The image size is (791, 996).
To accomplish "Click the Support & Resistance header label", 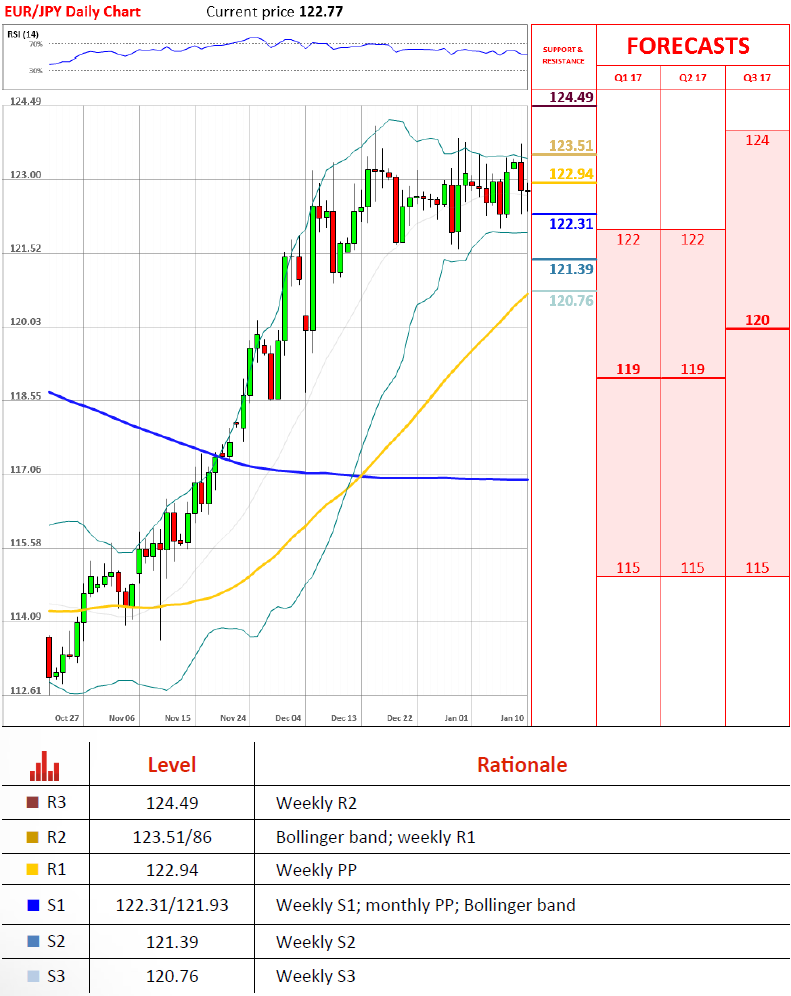I will point(562,54).
